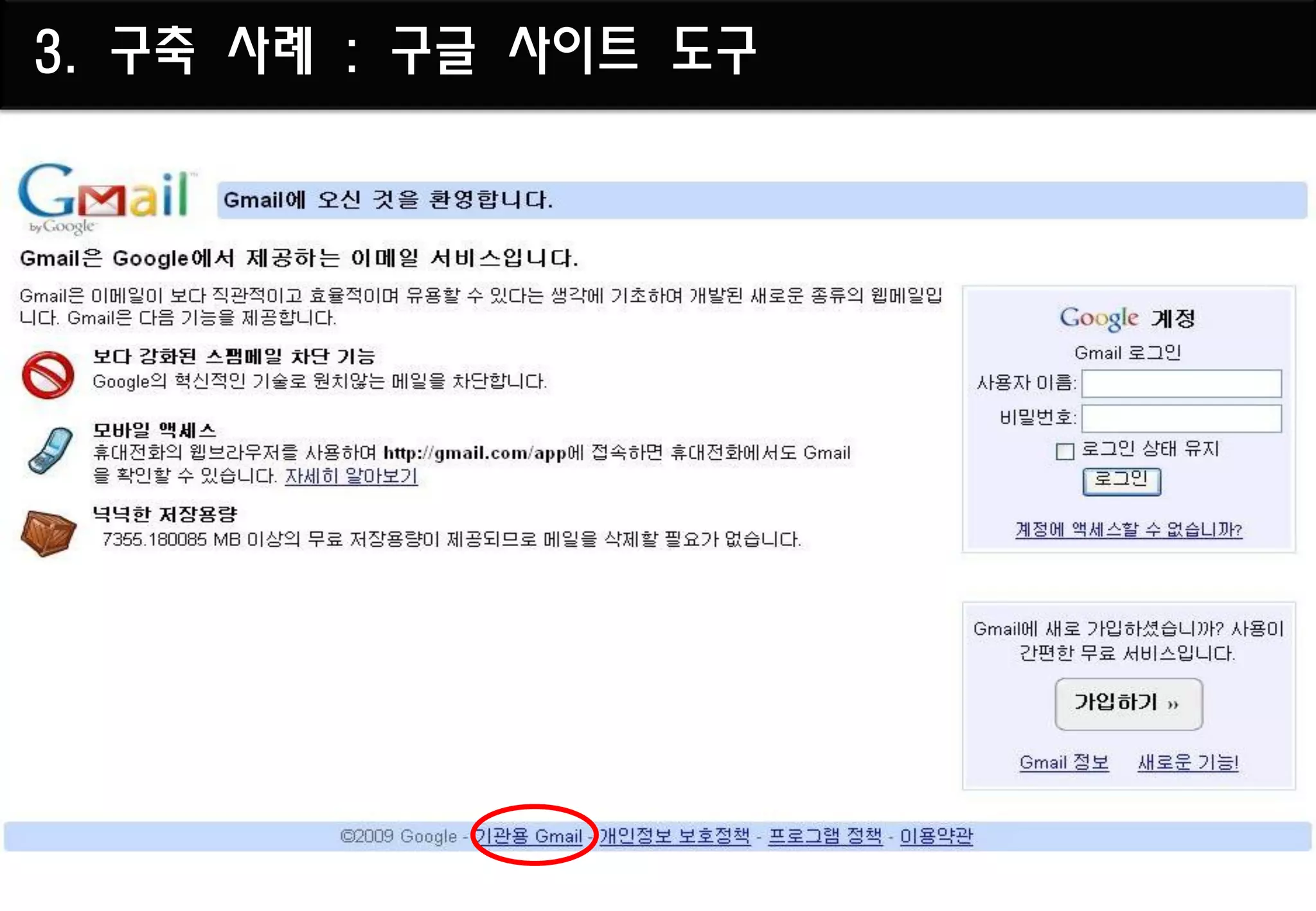Viewport: 1316px width, 911px height.
Task: Open the 프로그램 정책 footer link
Action: [x=826, y=836]
